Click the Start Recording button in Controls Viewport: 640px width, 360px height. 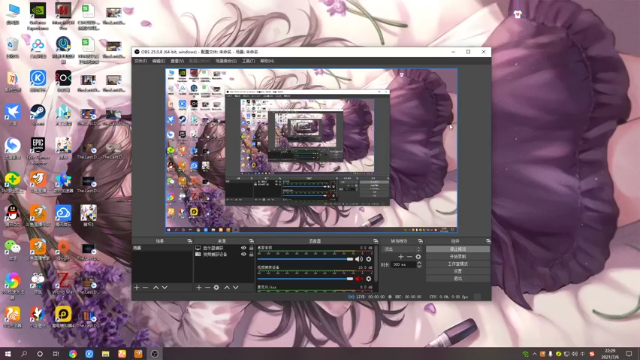458,256
